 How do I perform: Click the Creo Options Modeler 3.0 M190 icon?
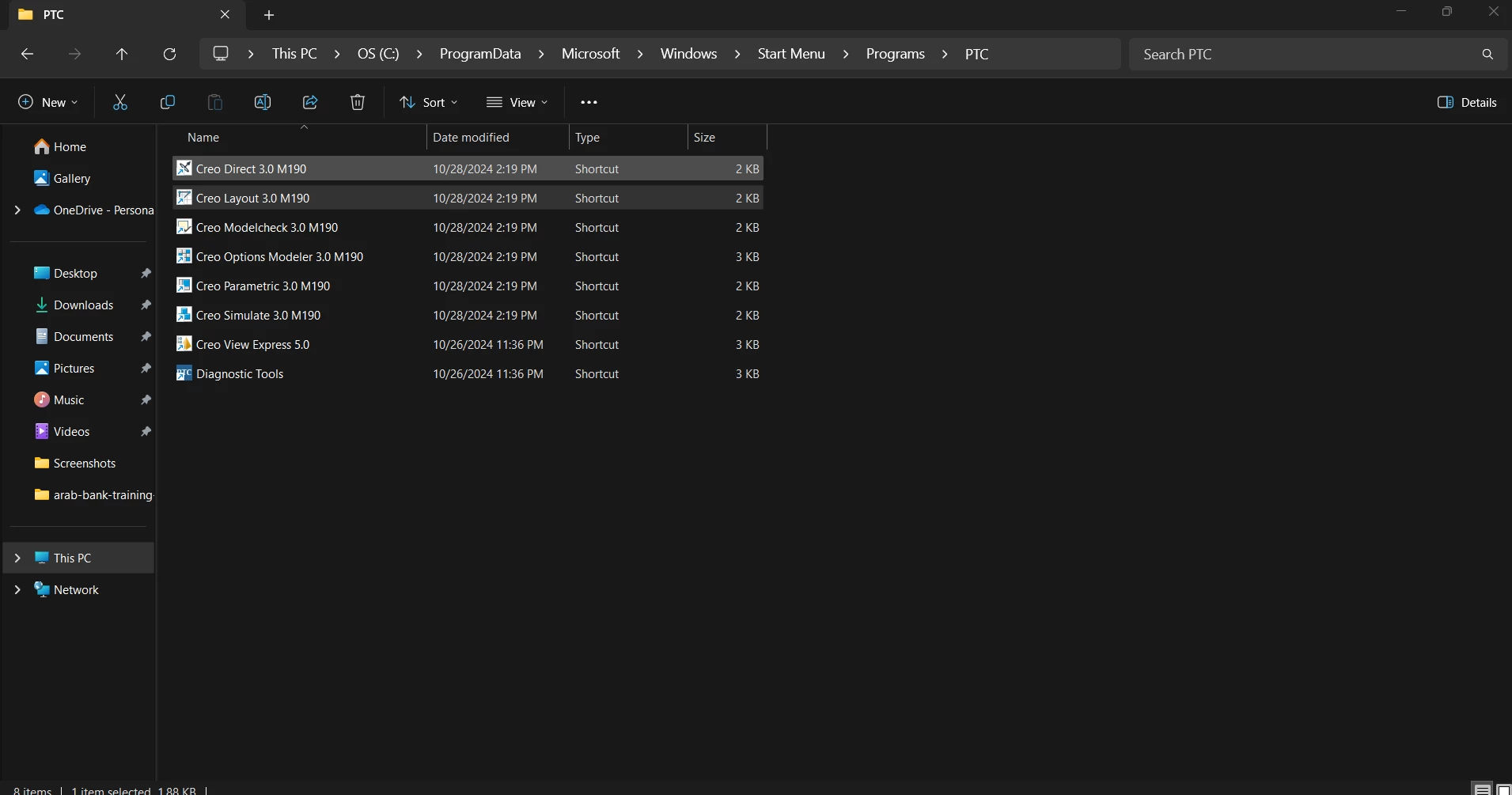(184, 256)
